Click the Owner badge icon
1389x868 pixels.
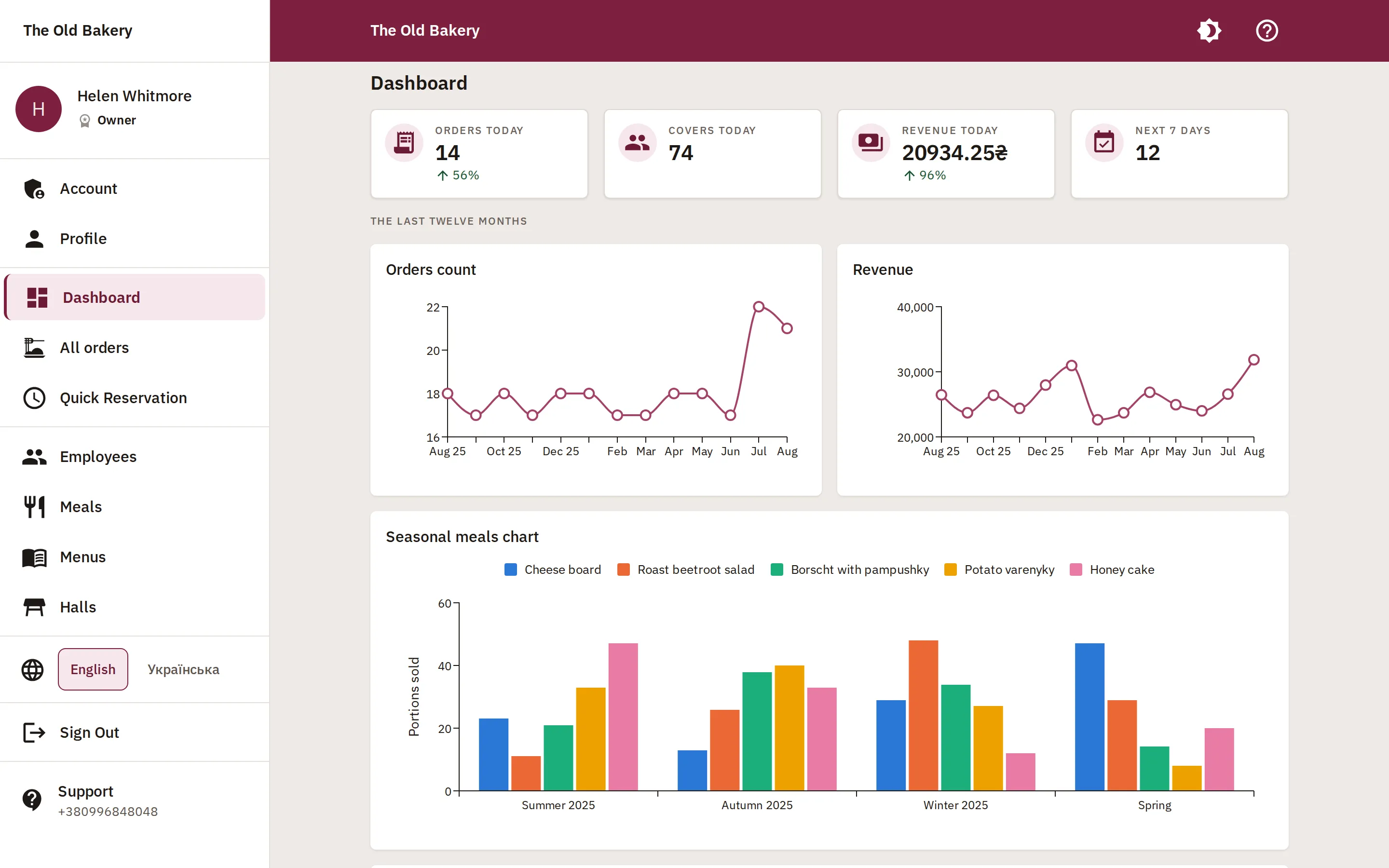pos(85,121)
